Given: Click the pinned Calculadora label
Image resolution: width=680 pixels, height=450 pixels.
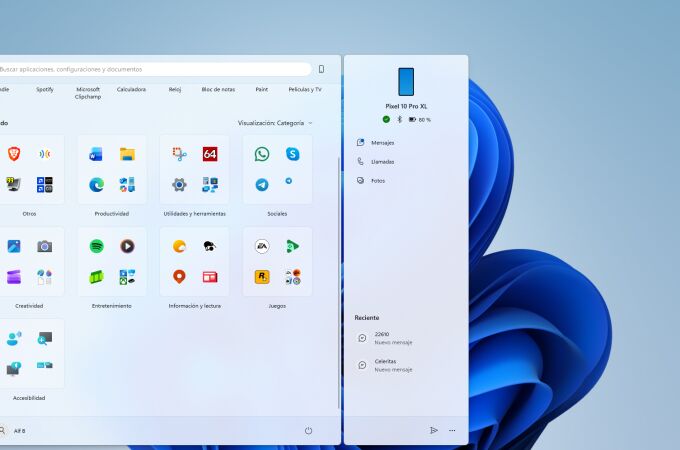Looking at the screenshot, I should coord(131,89).
